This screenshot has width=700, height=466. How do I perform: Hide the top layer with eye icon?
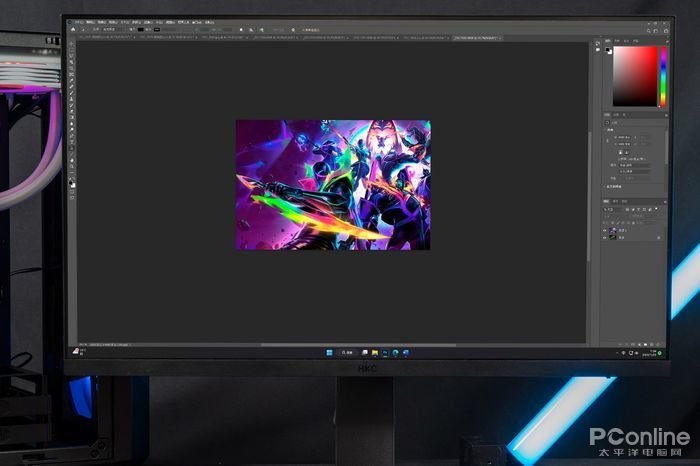click(x=604, y=231)
